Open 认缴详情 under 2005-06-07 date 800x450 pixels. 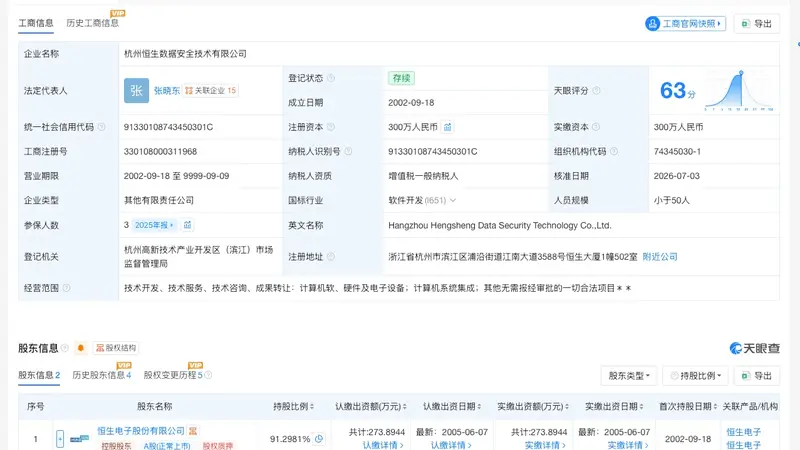pyautogui.click(x=451, y=445)
